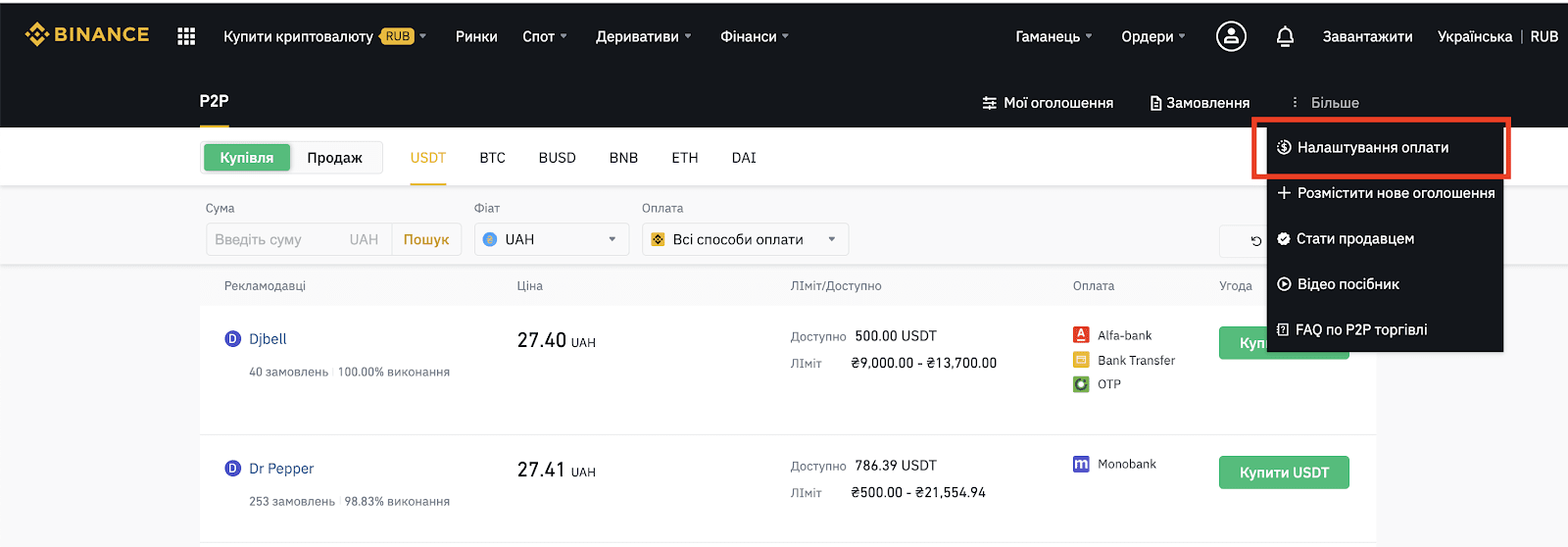The height and width of the screenshot is (547, 1568).
Task: Click the Binance logo
Action: (87, 34)
